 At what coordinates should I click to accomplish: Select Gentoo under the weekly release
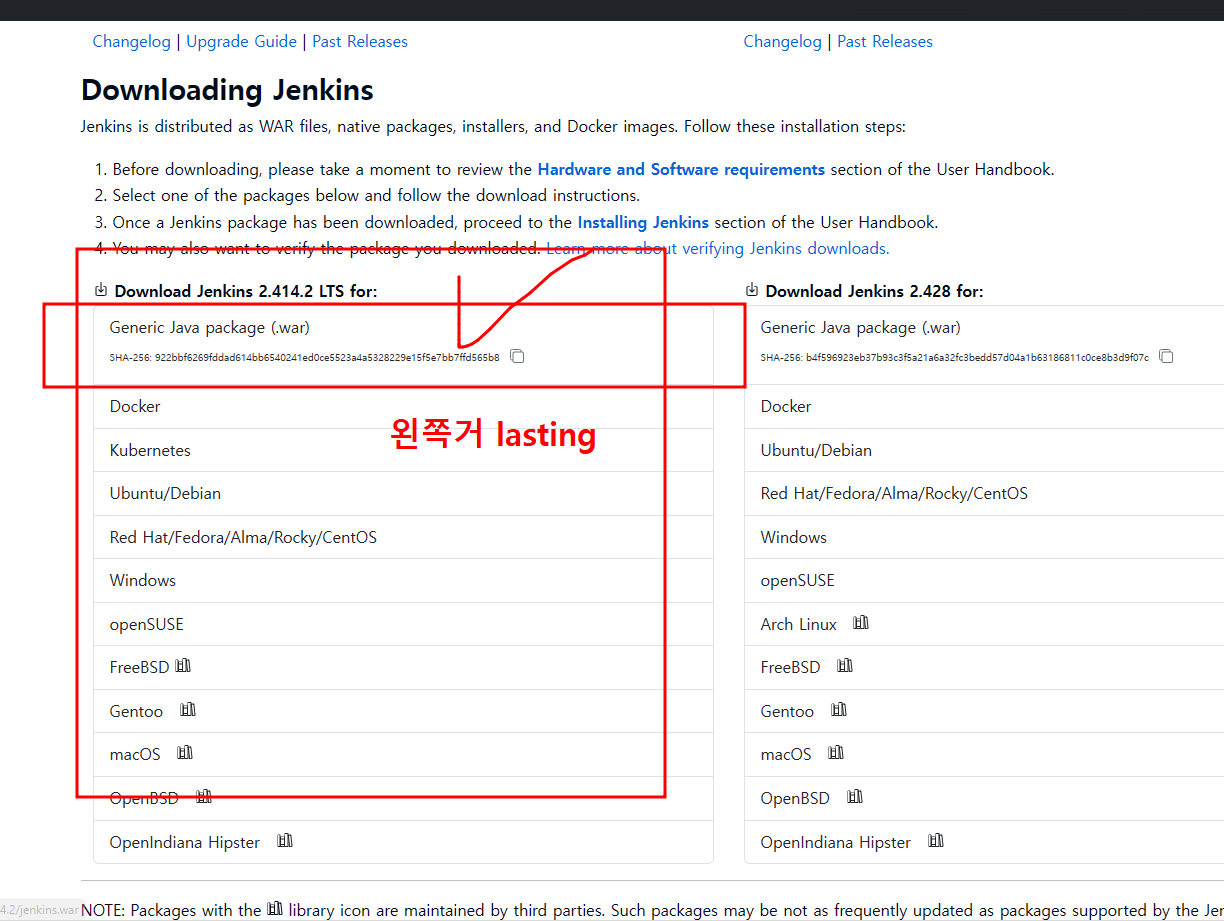click(x=984, y=711)
